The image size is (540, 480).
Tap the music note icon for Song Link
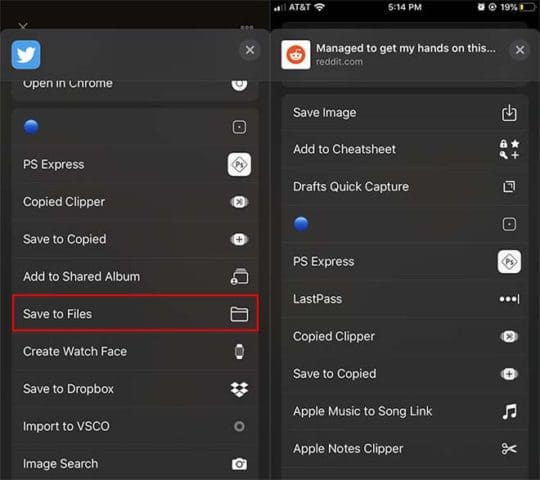pos(509,411)
